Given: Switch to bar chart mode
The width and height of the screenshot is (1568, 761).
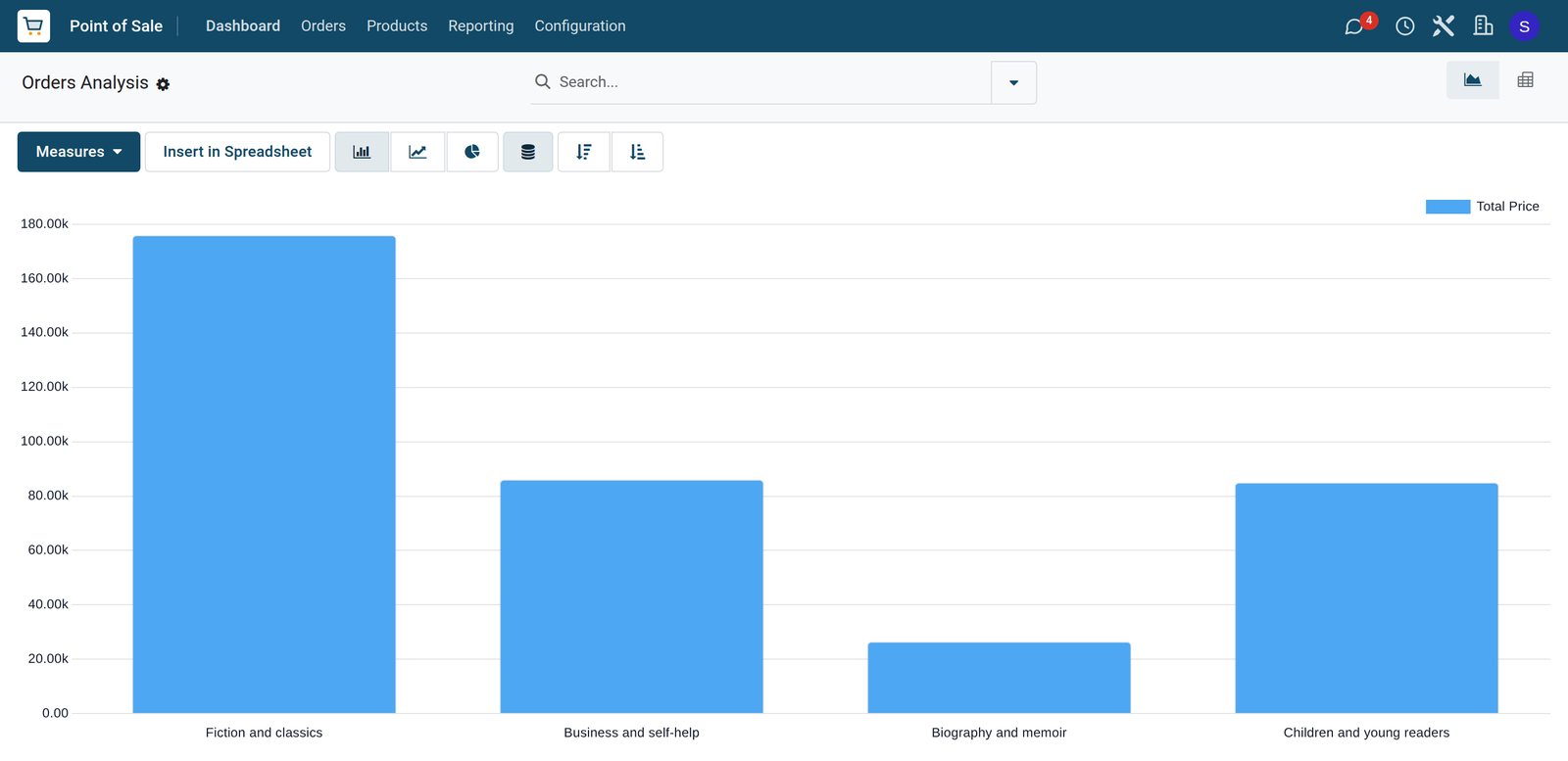Looking at the screenshot, I should coord(362,152).
